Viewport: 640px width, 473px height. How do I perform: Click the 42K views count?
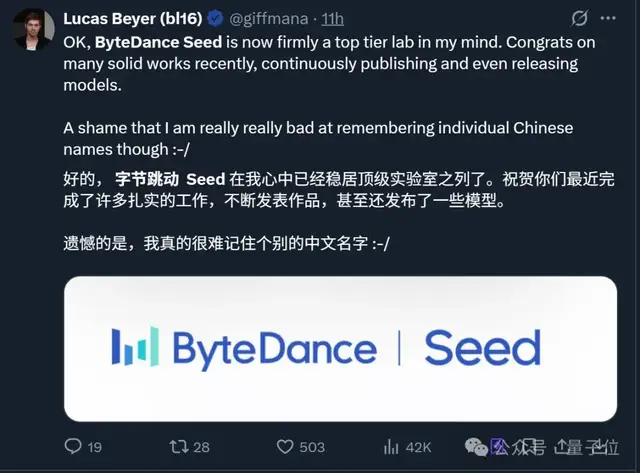point(418,446)
